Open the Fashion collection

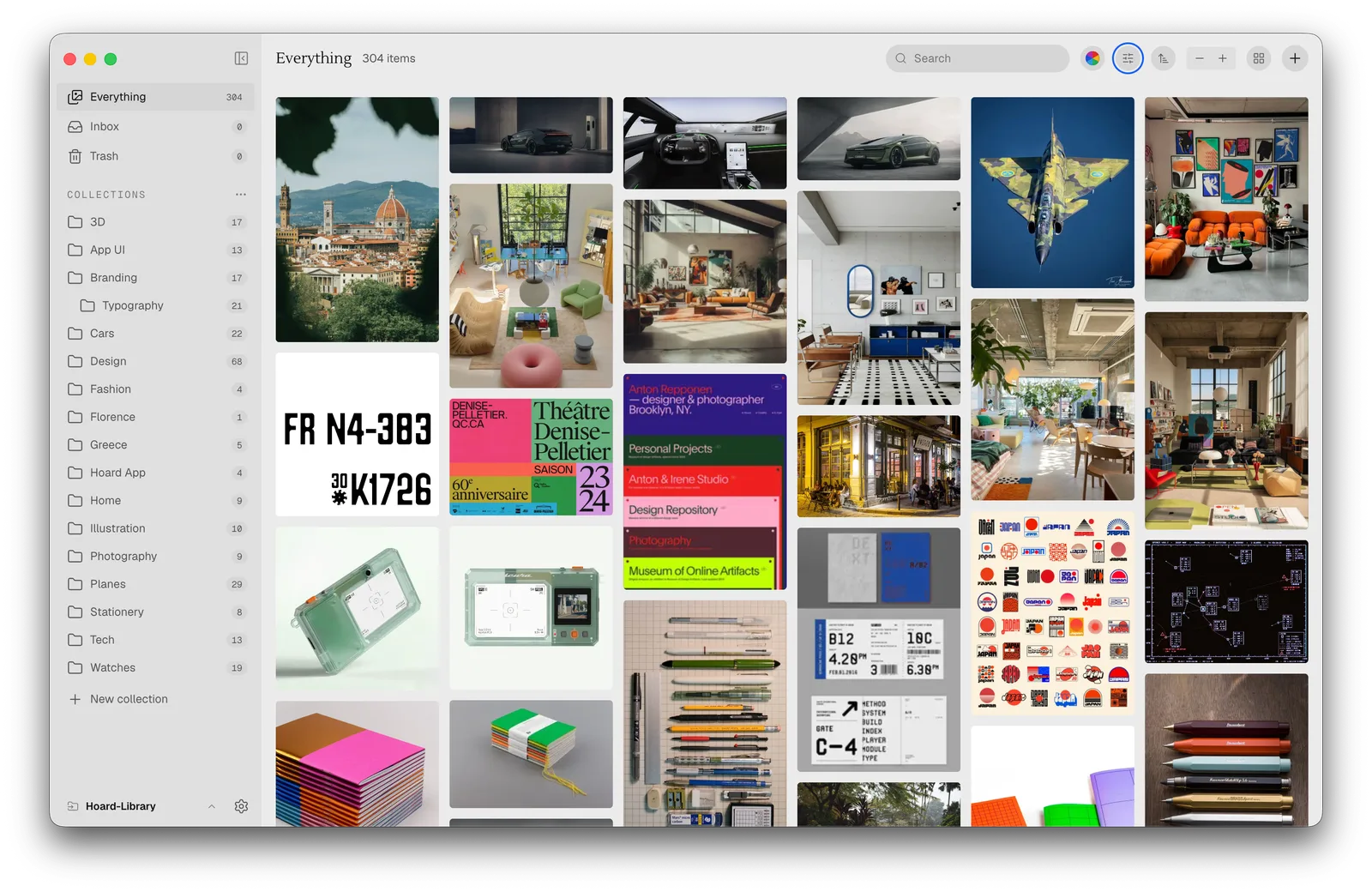coord(156,389)
